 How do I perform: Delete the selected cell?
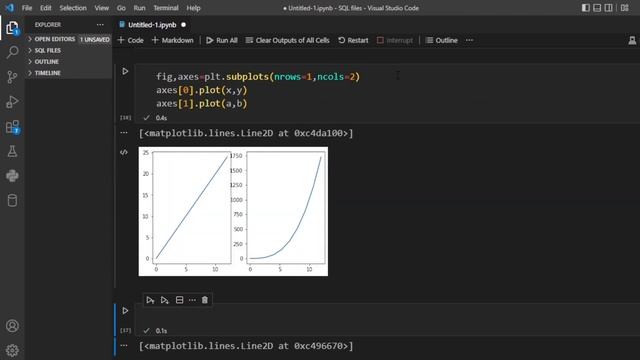point(204,300)
